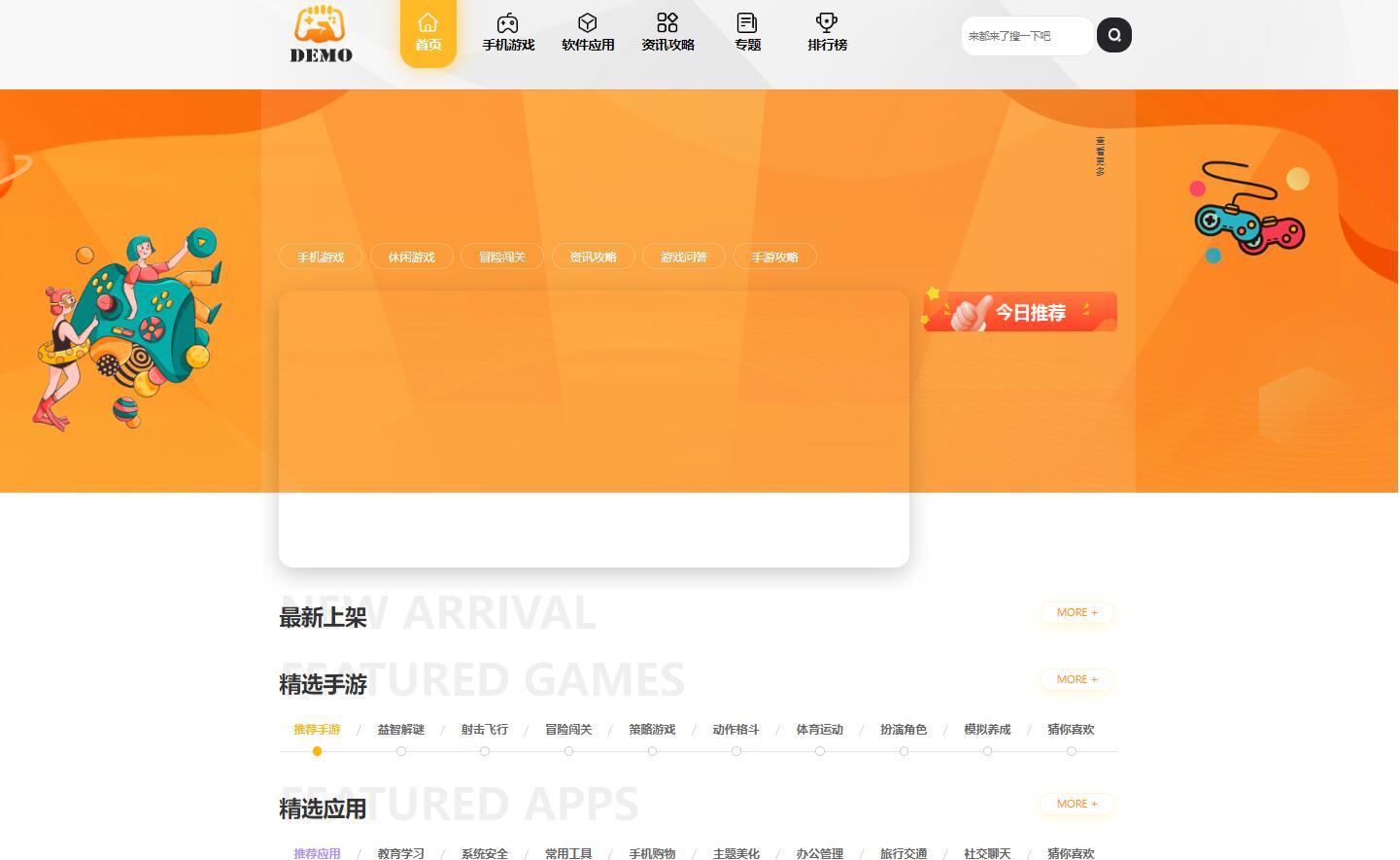Click the home icon in navigation
Image resolution: width=1400 pixels, height=860 pixels.
click(427, 22)
